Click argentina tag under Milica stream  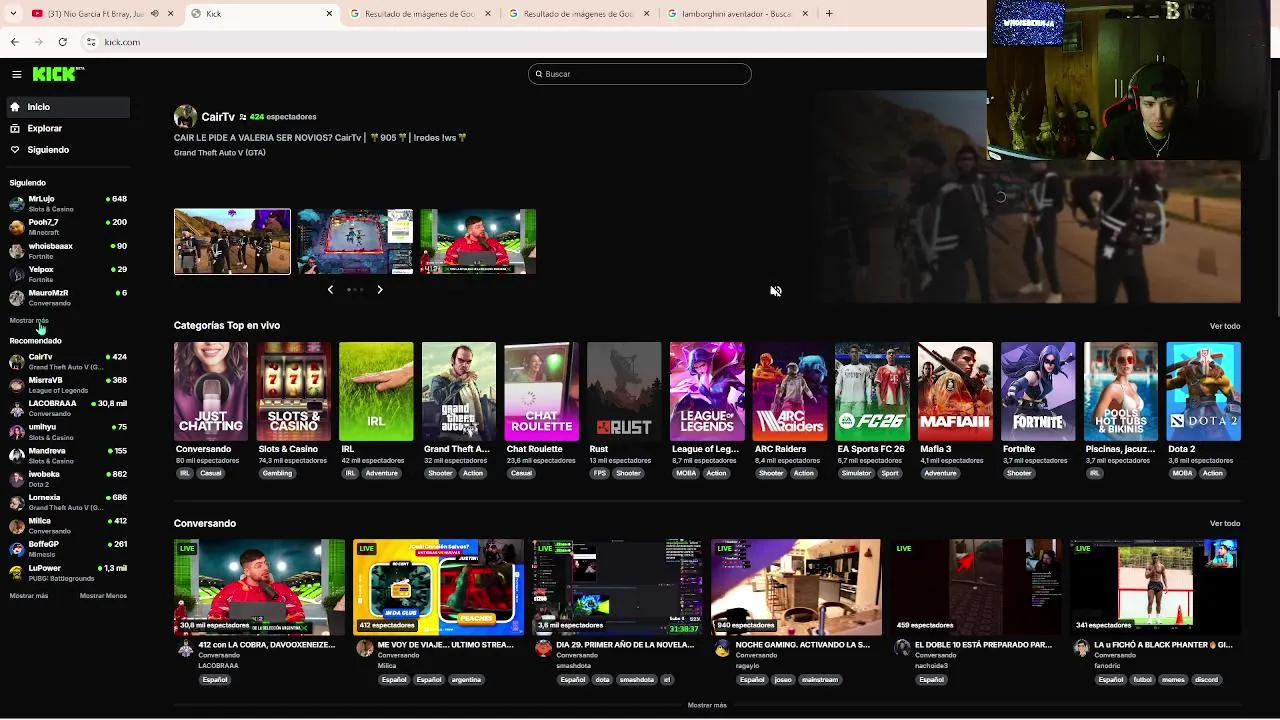[x=466, y=680]
